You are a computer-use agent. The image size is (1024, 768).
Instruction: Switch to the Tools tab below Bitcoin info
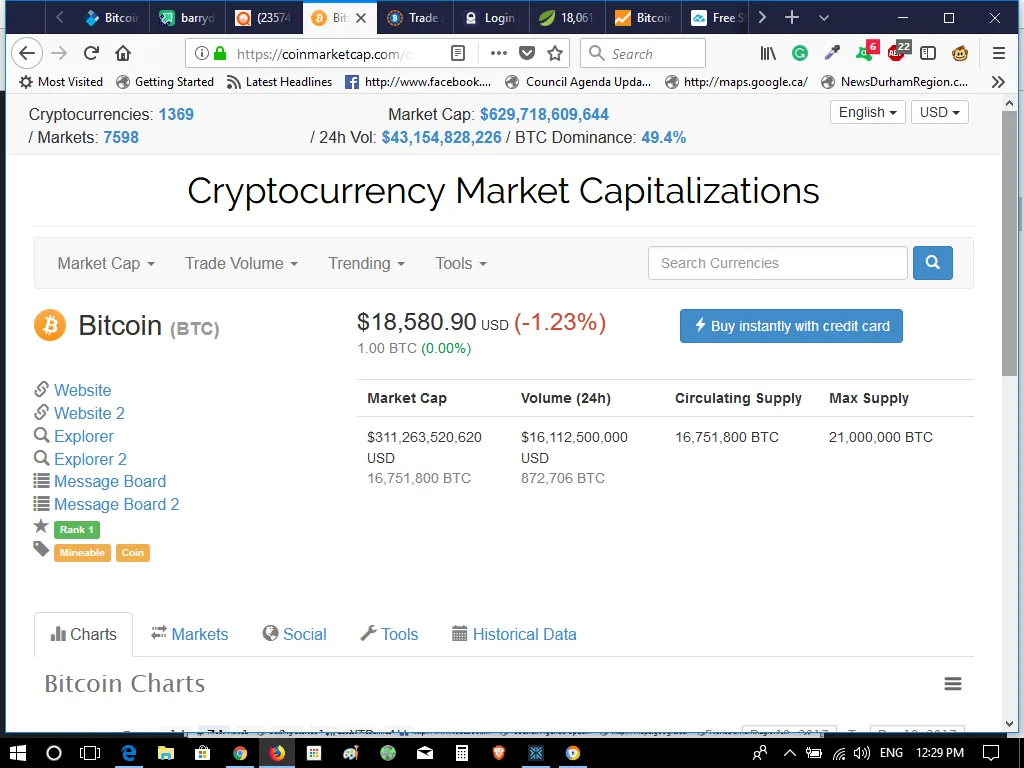[x=389, y=634]
